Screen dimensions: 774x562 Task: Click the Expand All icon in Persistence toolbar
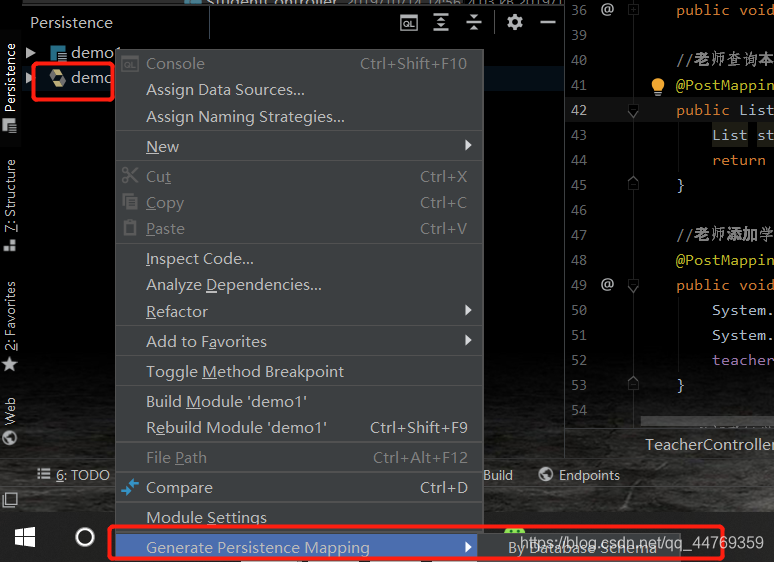[x=441, y=22]
